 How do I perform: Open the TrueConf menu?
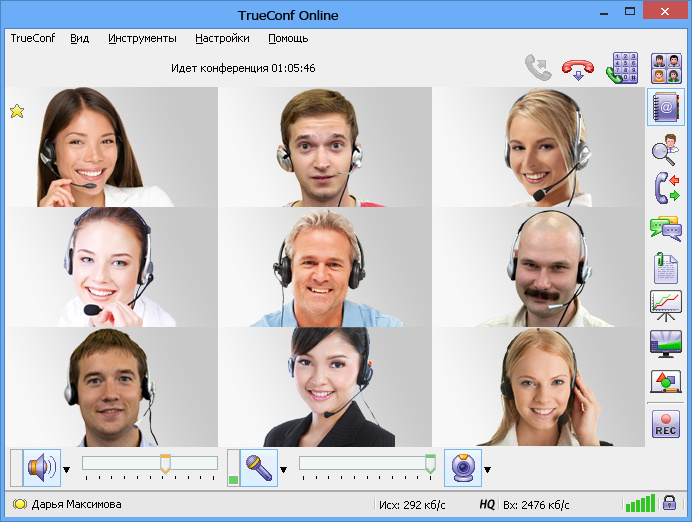click(33, 38)
